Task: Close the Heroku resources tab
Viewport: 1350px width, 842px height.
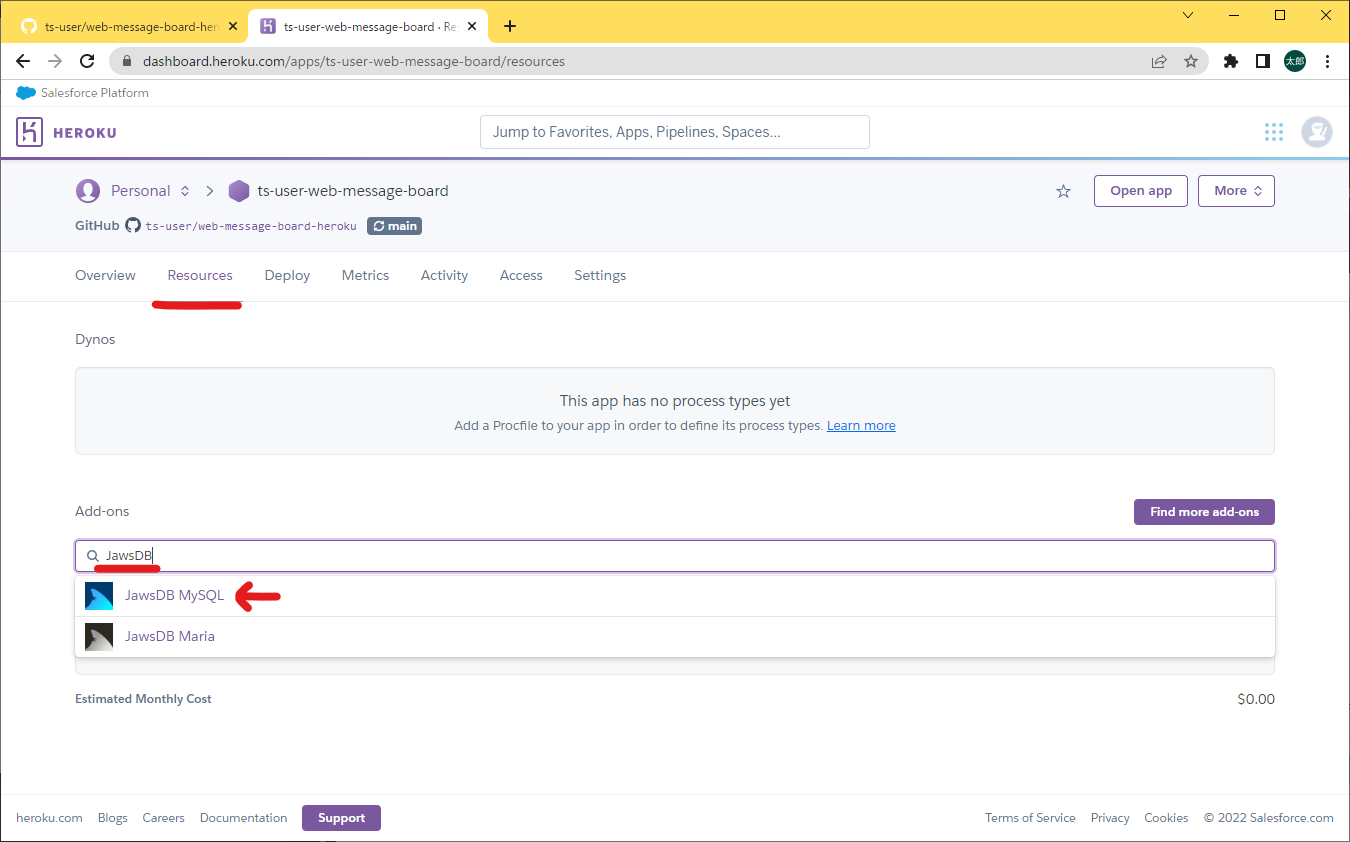Action: pos(473,26)
